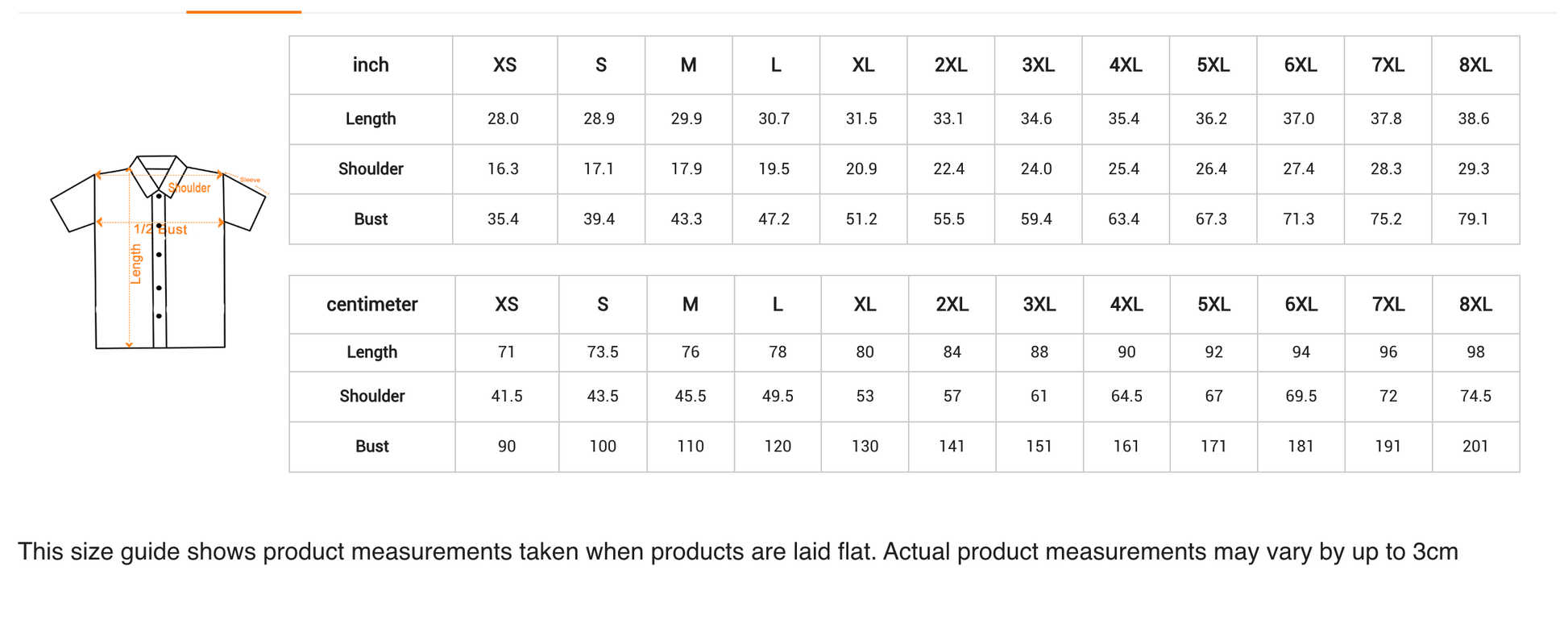Screen dimensions: 1568x624
Task: Click the vertical "Length" label on shirt diagram
Action: pyautogui.click(x=136, y=264)
